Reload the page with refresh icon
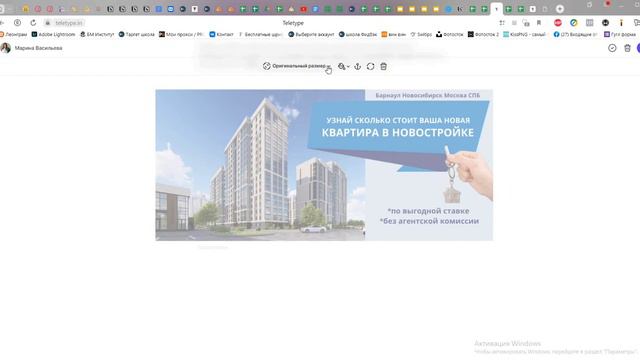Viewport: 640px width, 360px height. click(x=33, y=23)
